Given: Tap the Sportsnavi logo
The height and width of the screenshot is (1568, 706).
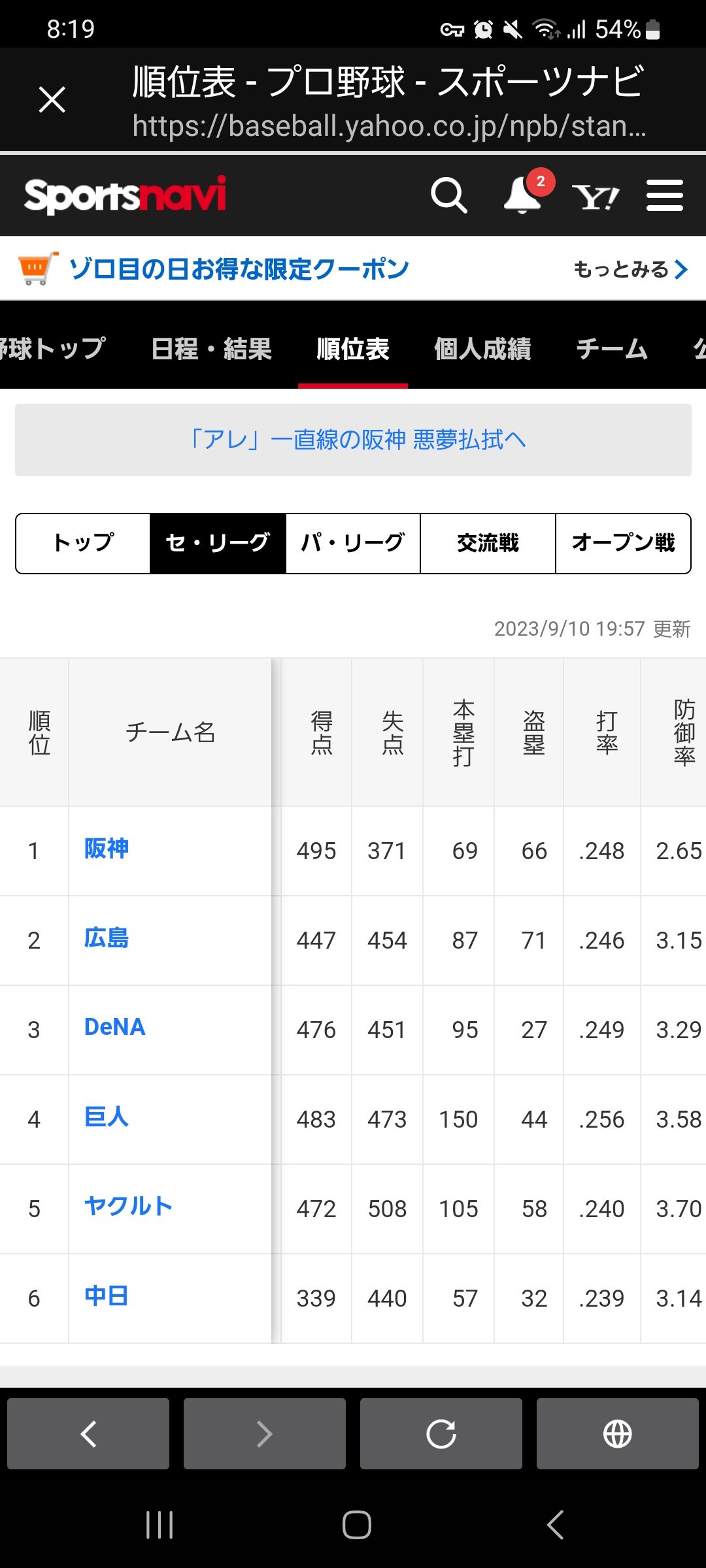Looking at the screenshot, I should click(x=125, y=195).
